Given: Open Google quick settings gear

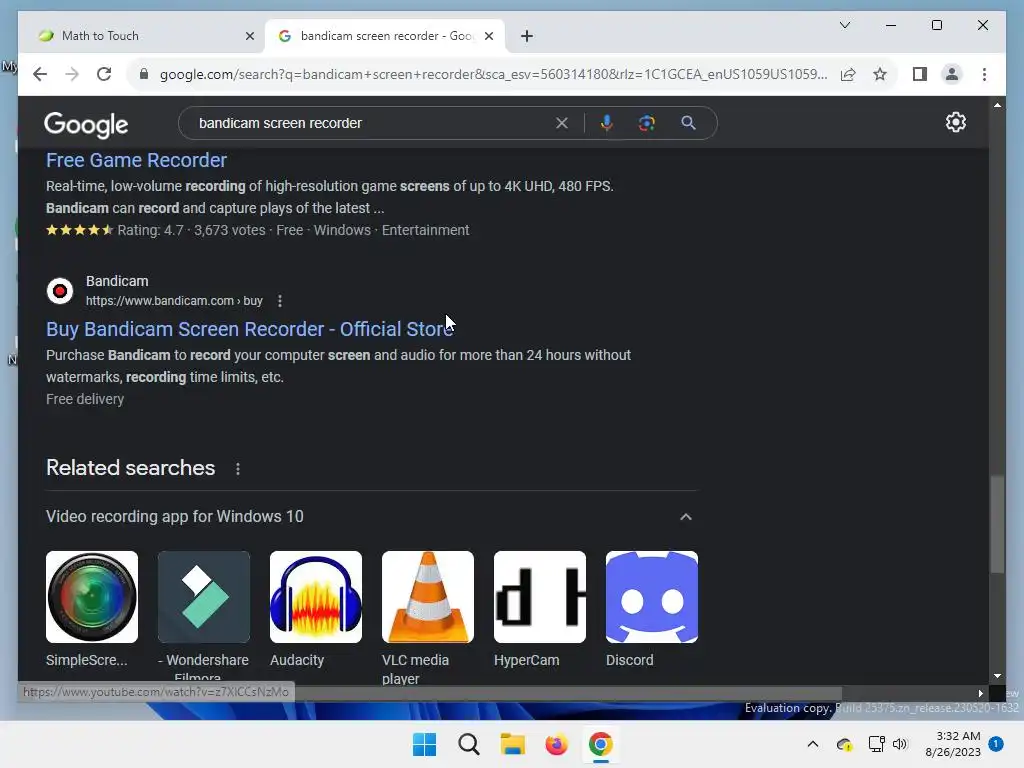Looking at the screenshot, I should [955, 122].
